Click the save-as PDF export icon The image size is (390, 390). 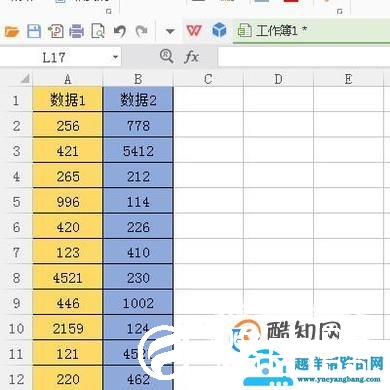[56, 31]
